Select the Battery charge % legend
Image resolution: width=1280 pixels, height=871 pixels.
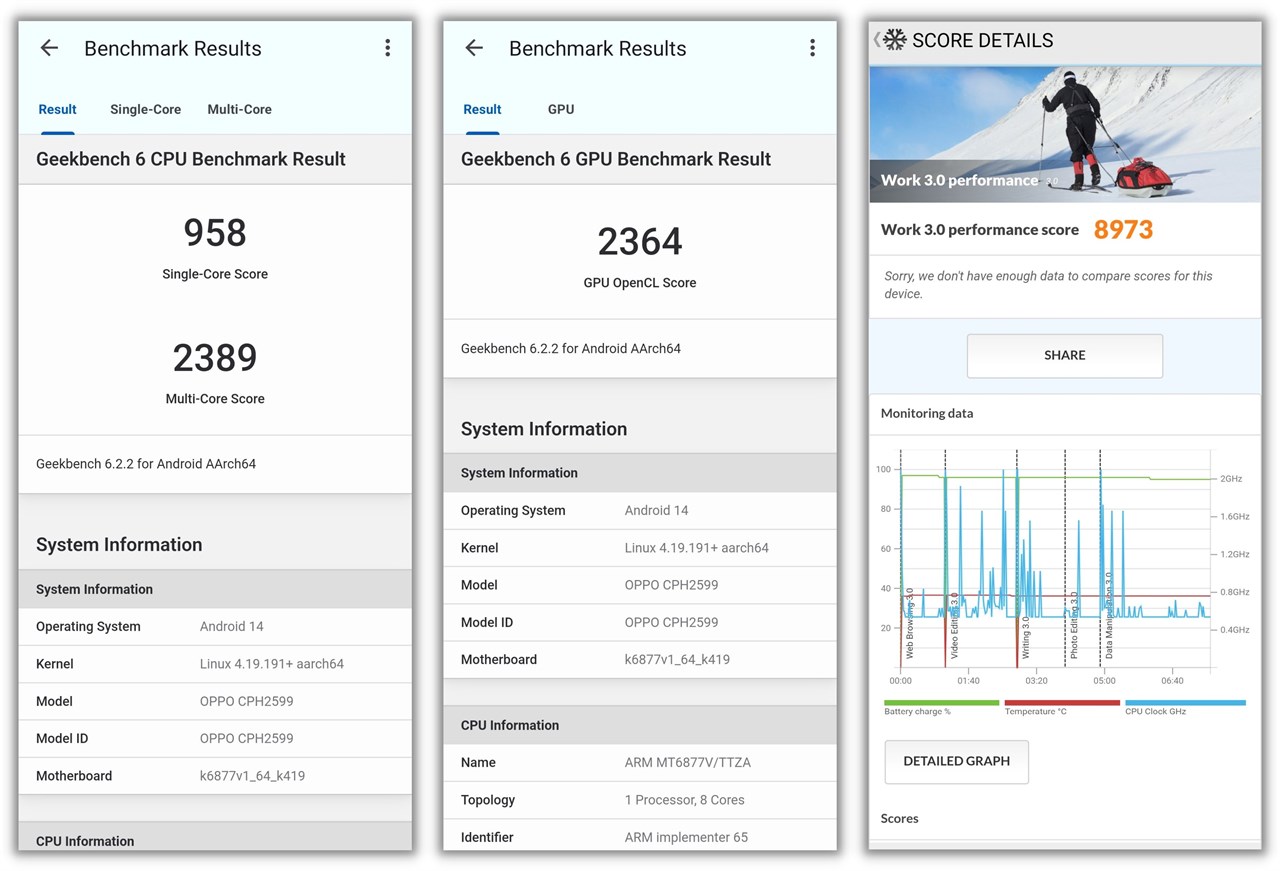[x=941, y=707]
